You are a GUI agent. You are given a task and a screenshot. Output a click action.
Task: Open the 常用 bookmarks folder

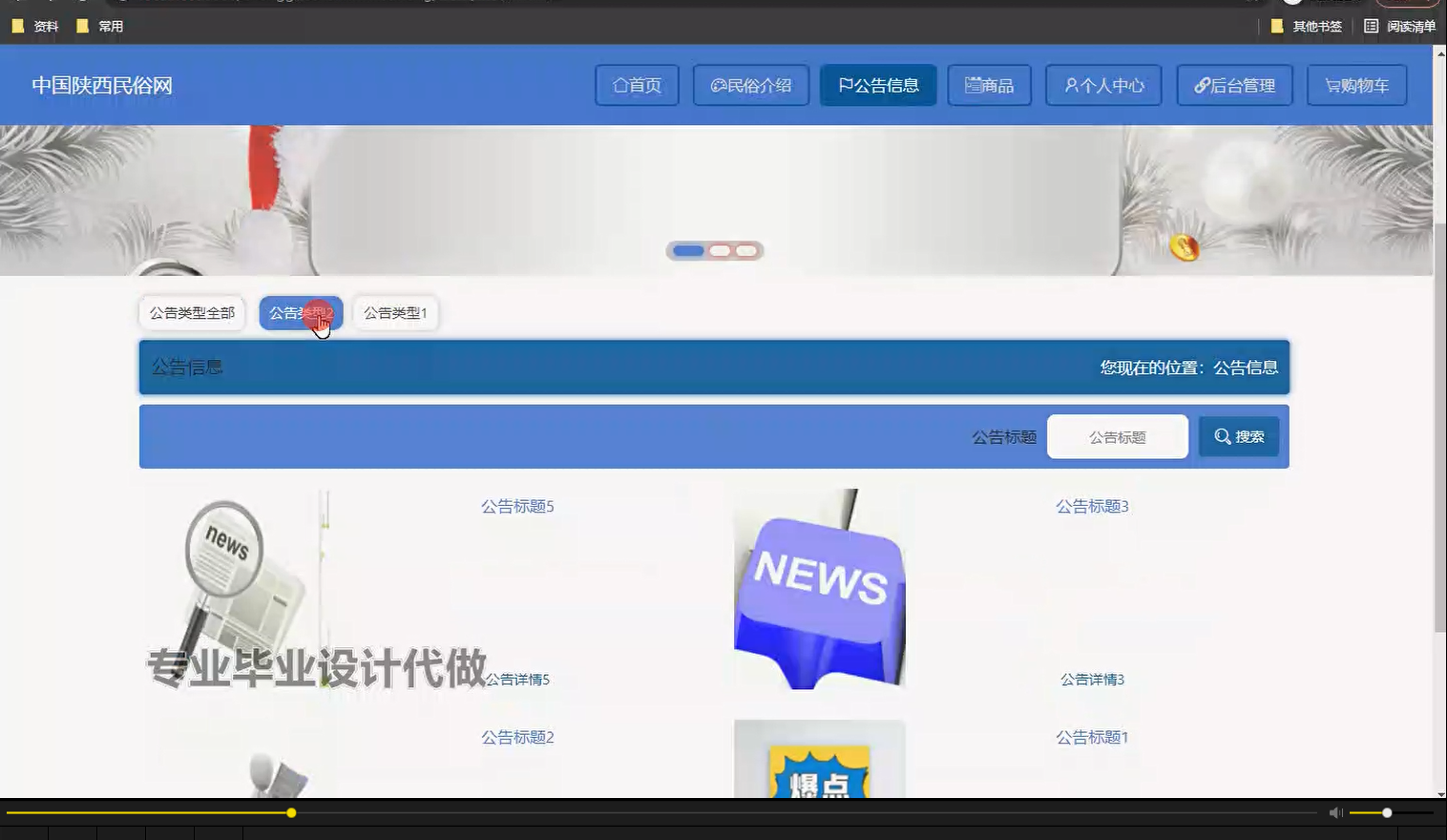(x=101, y=26)
